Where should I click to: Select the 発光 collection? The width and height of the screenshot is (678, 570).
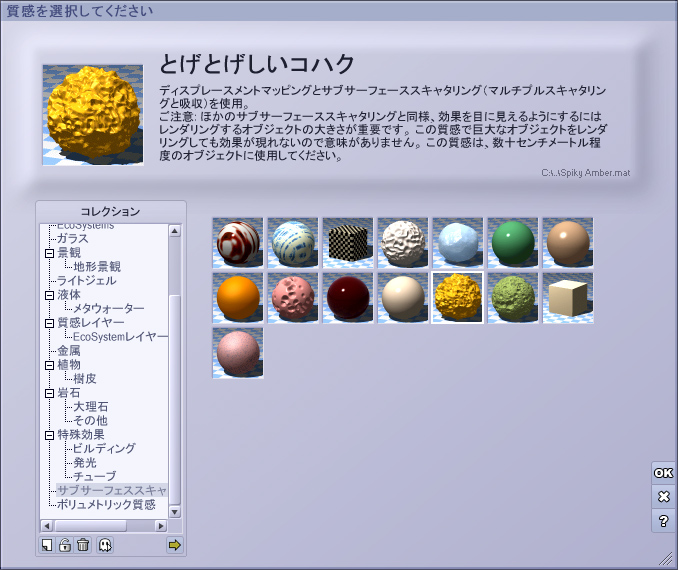tap(85, 463)
